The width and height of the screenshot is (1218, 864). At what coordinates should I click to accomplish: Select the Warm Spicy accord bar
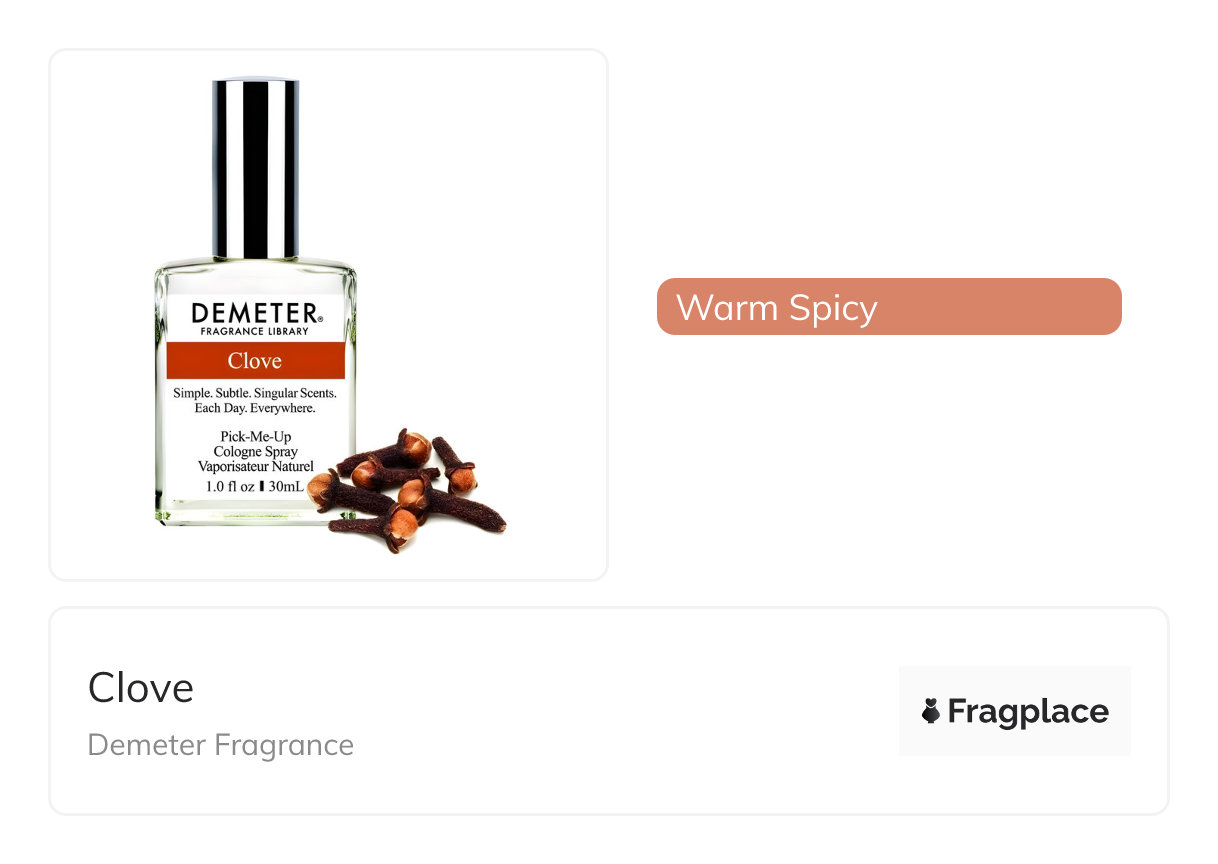pos(889,306)
